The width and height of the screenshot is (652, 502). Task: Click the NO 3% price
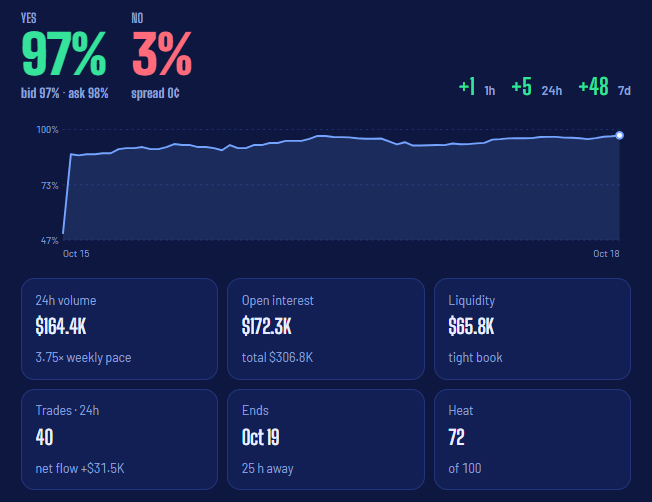tap(162, 54)
